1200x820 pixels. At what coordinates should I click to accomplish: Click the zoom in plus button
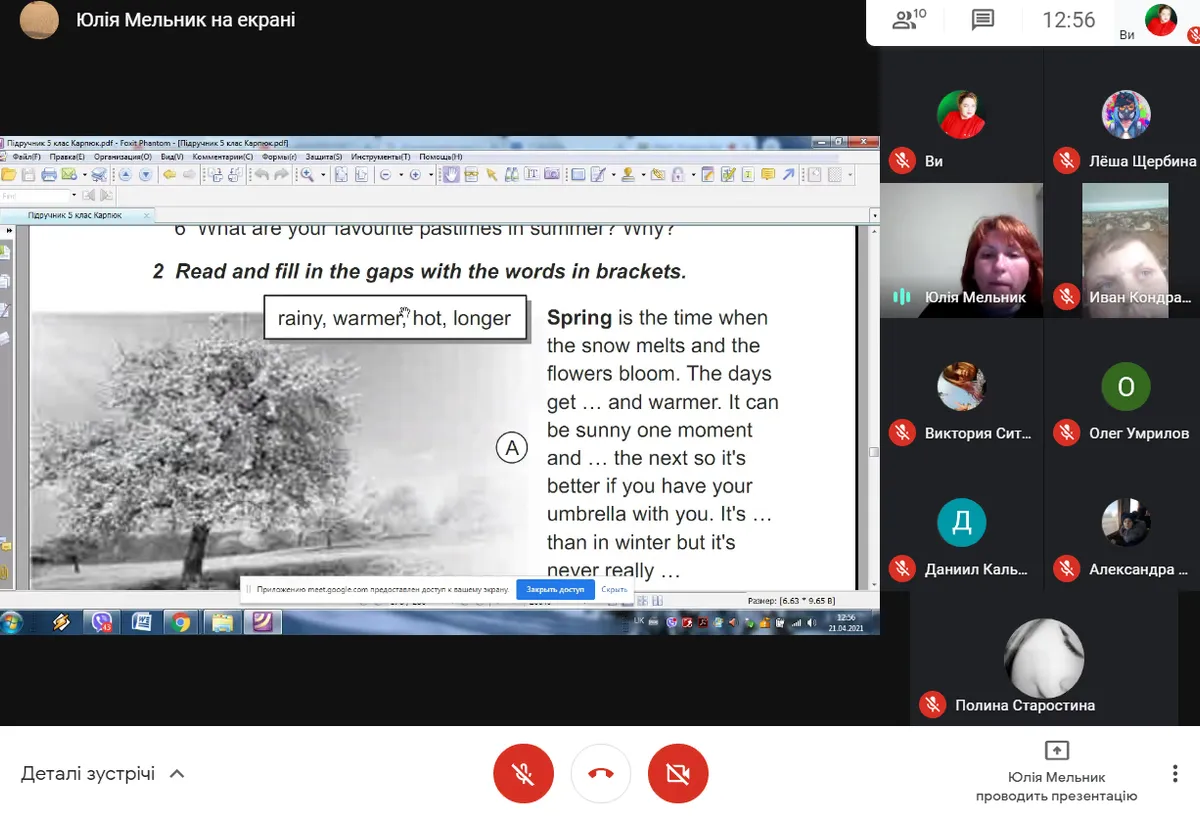[416, 175]
